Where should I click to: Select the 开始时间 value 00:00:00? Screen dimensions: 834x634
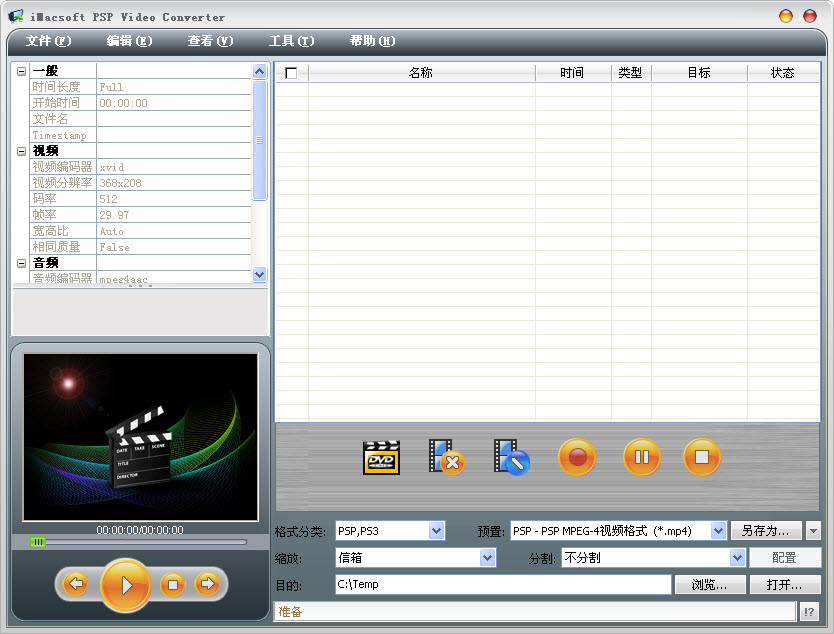coord(173,103)
